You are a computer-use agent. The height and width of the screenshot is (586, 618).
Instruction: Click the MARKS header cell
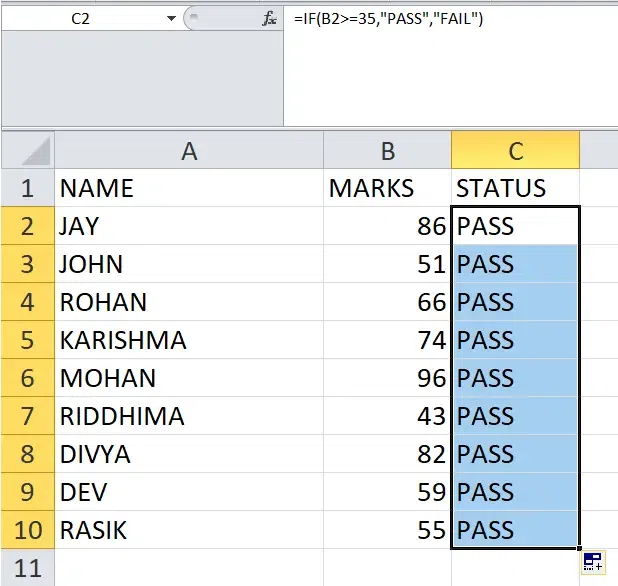pyautogui.click(x=387, y=188)
